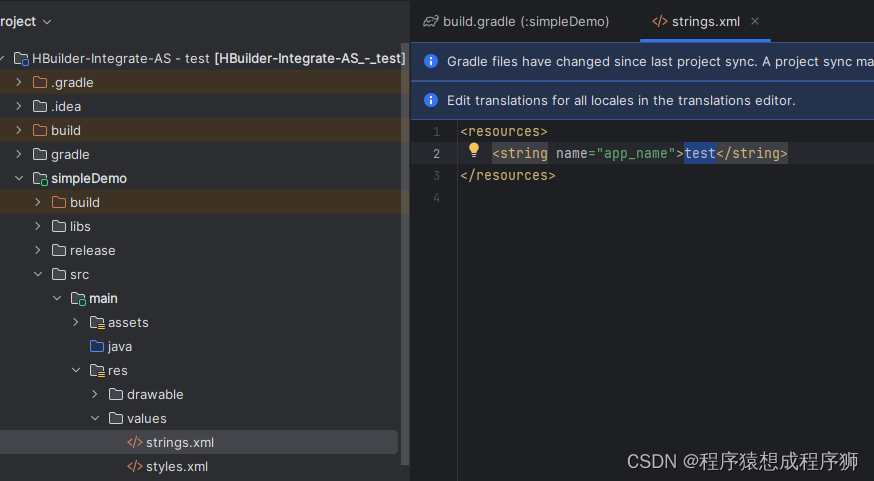Image resolution: width=874 pixels, height=481 pixels.
Task: Collapse the values folder
Action: pos(95,418)
